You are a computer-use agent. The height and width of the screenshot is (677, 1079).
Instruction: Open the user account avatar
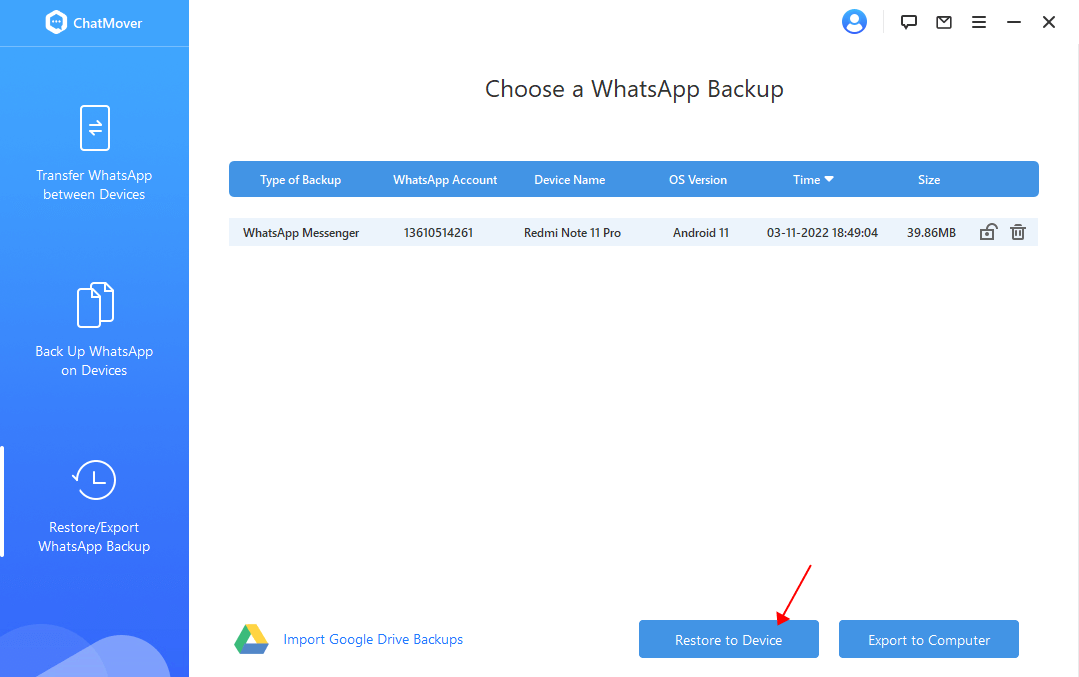pos(854,21)
